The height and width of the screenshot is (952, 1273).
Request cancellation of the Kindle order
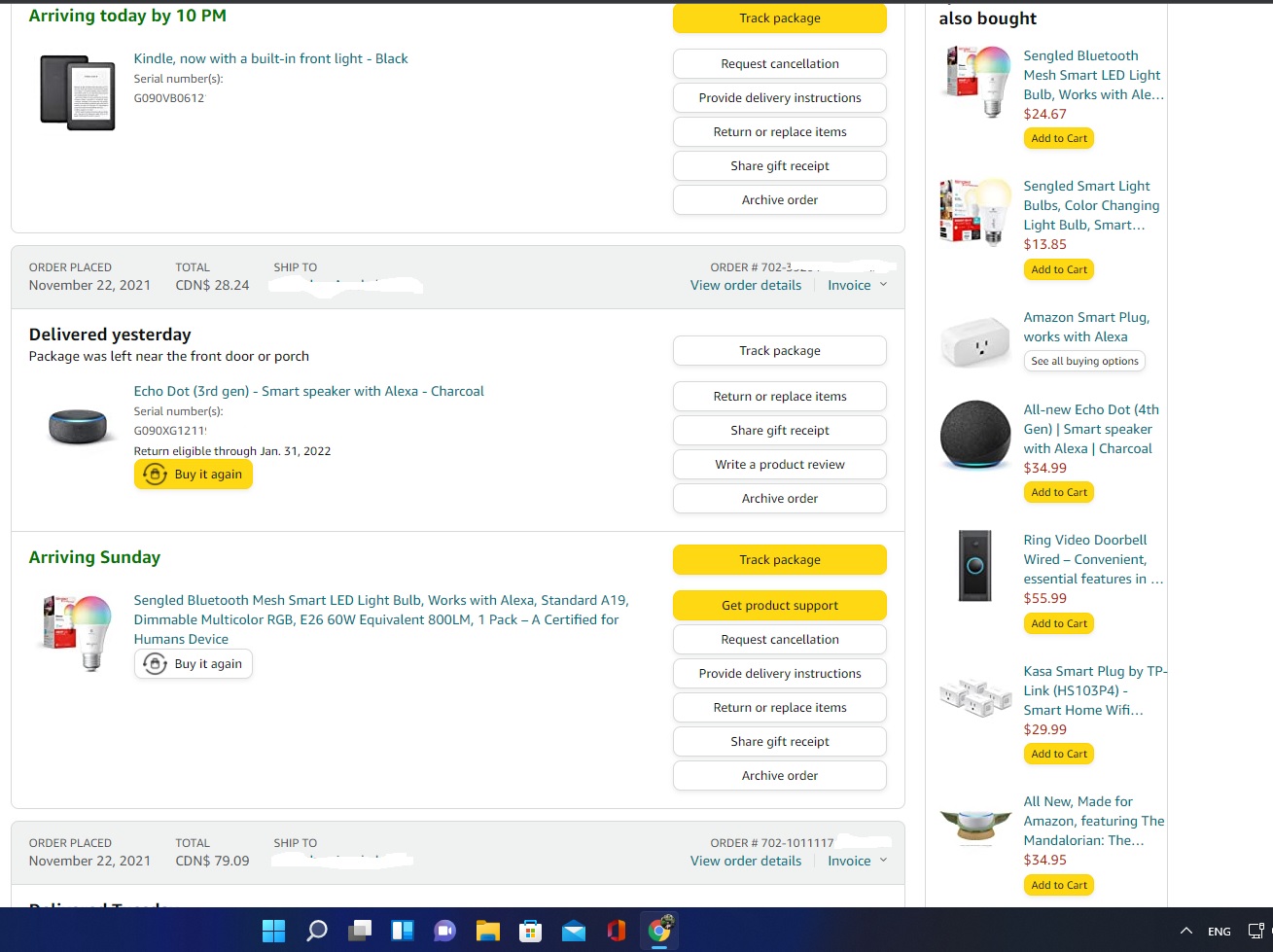[780, 63]
